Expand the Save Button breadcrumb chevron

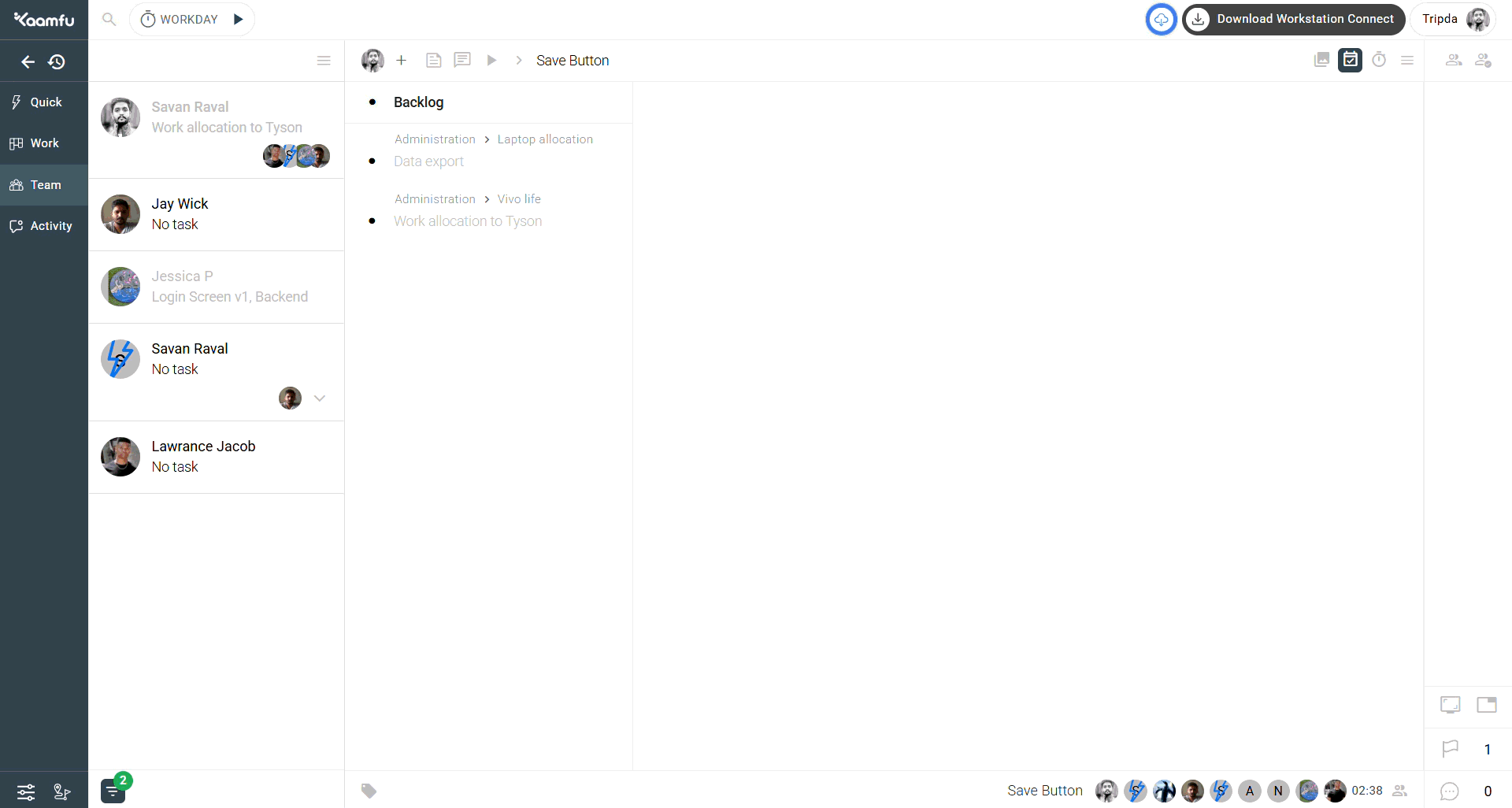tap(519, 61)
